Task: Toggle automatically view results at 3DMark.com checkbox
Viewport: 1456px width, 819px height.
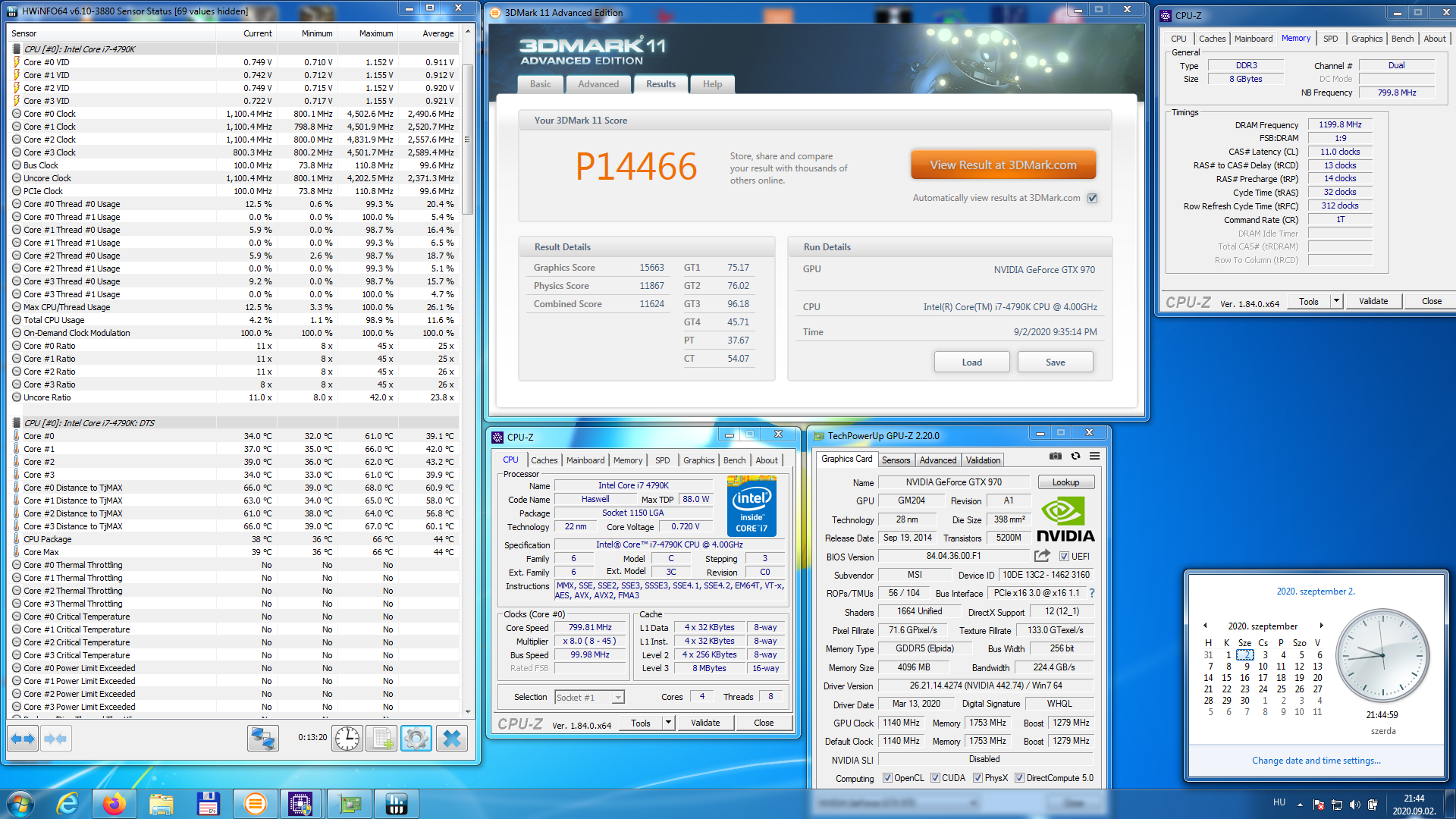Action: pos(1093,198)
